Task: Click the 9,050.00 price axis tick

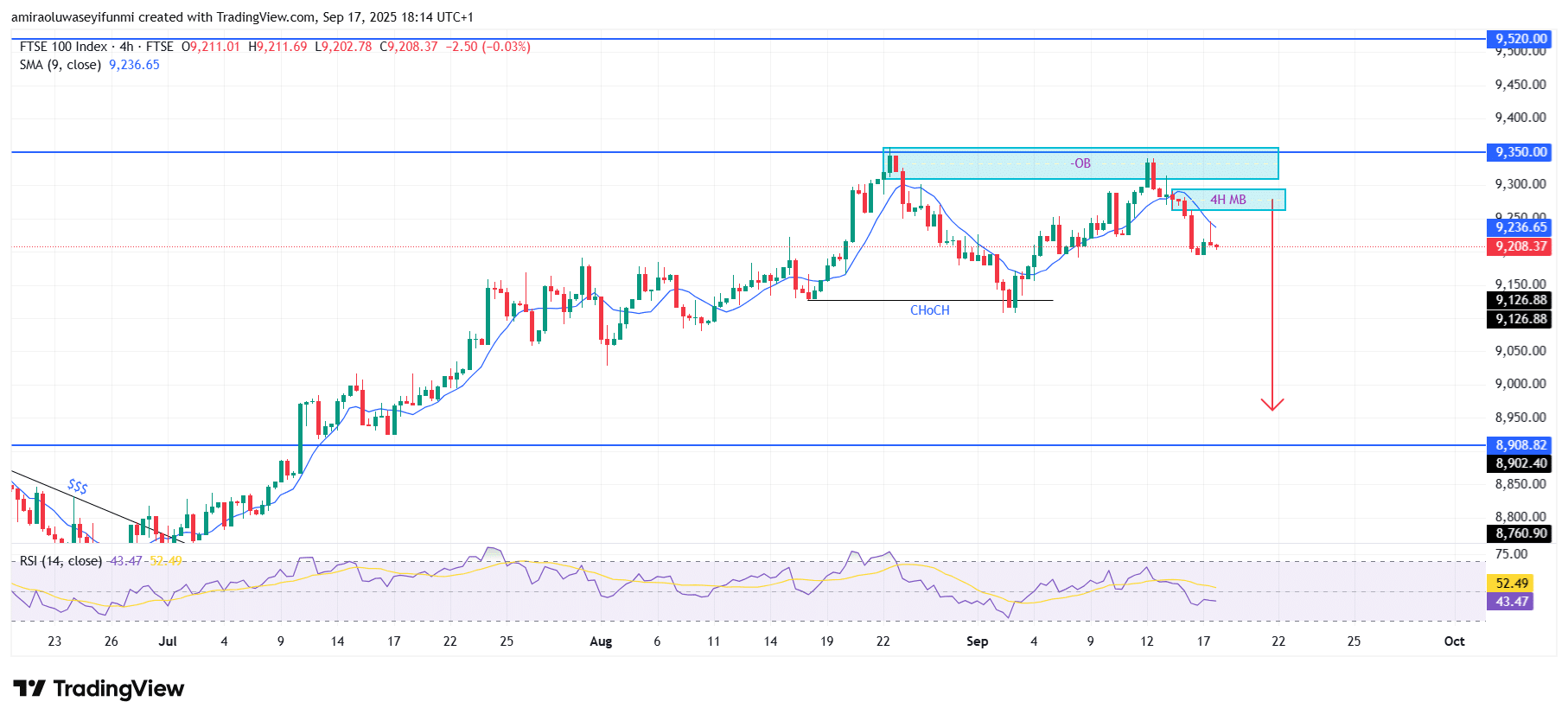Action: point(1520,351)
